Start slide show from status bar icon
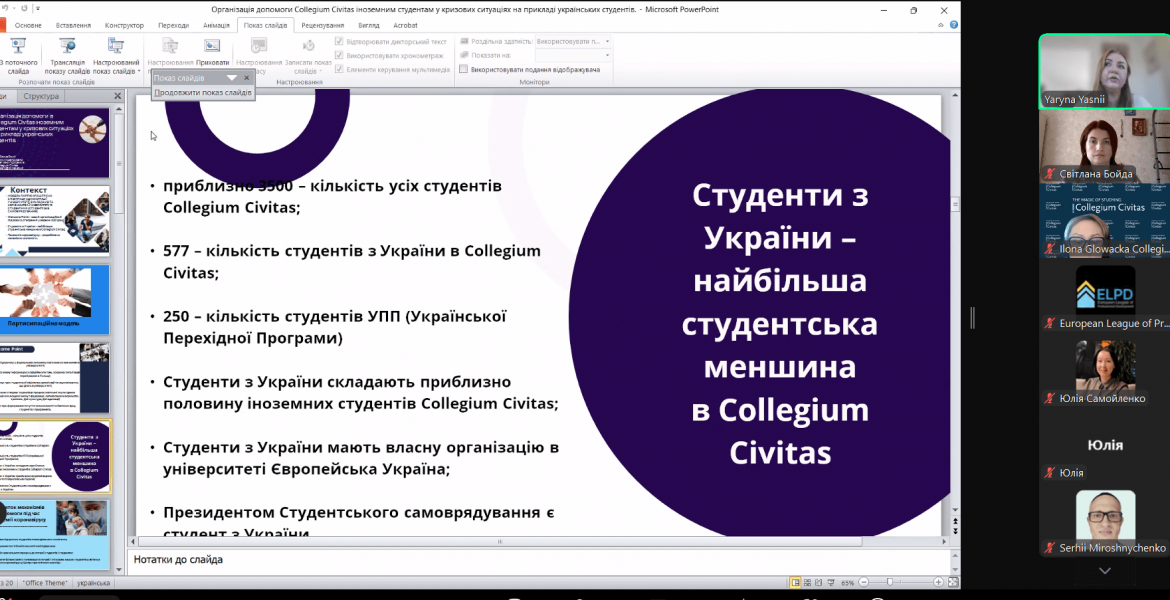 tap(830, 582)
